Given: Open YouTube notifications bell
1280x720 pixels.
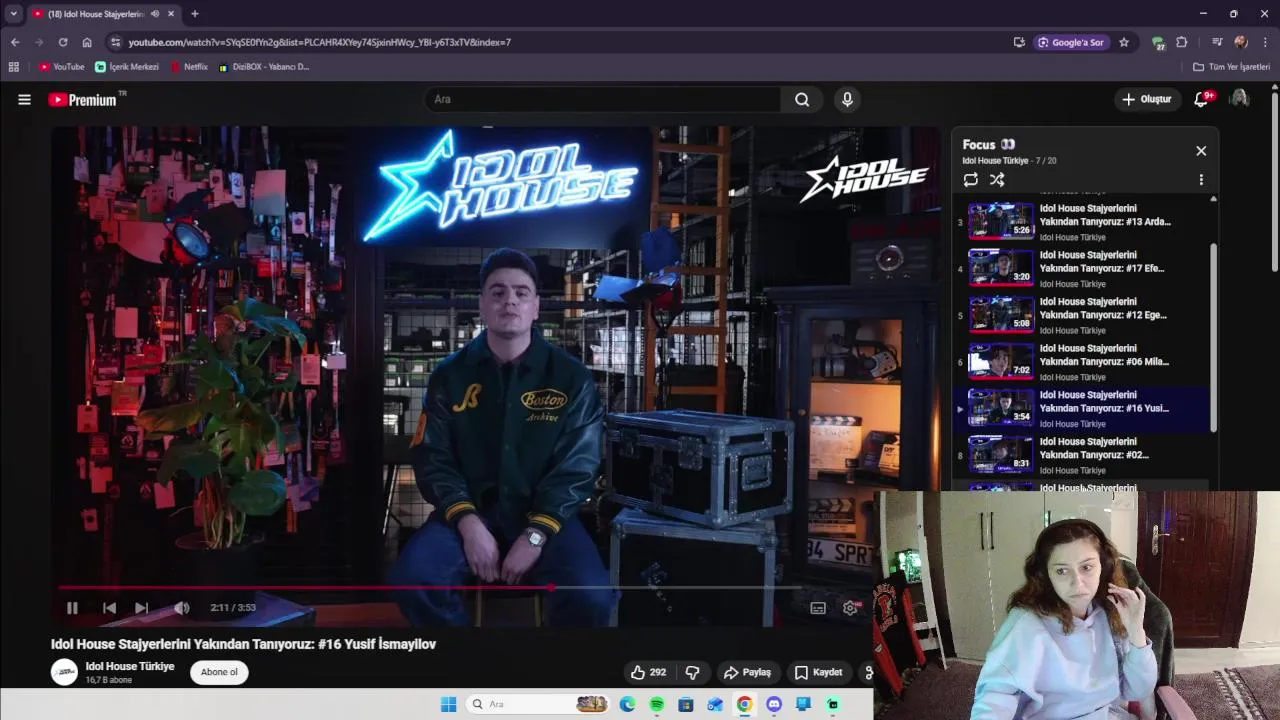Looking at the screenshot, I should (x=1202, y=99).
